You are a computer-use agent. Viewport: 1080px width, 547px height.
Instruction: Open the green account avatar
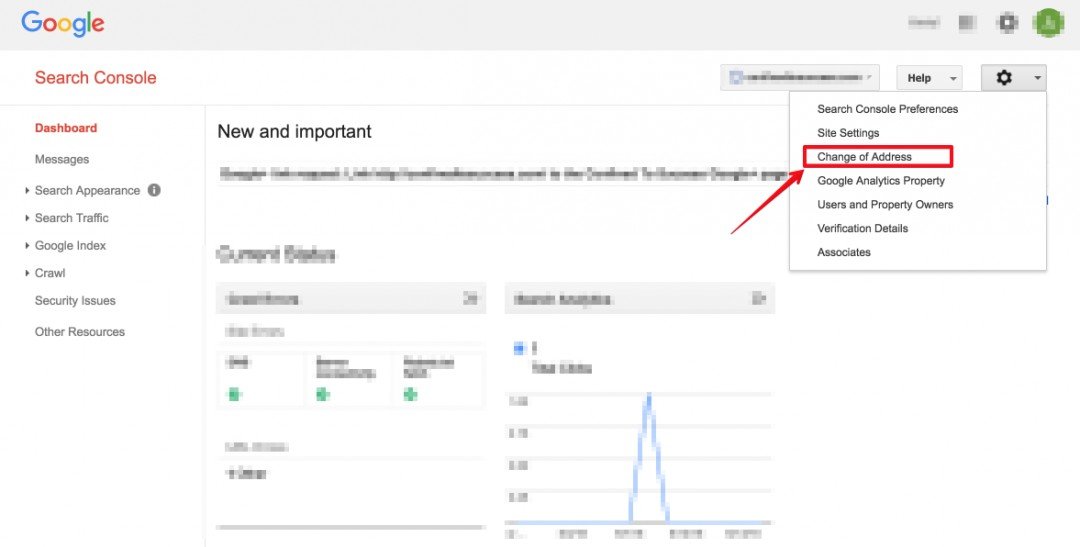[1048, 23]
